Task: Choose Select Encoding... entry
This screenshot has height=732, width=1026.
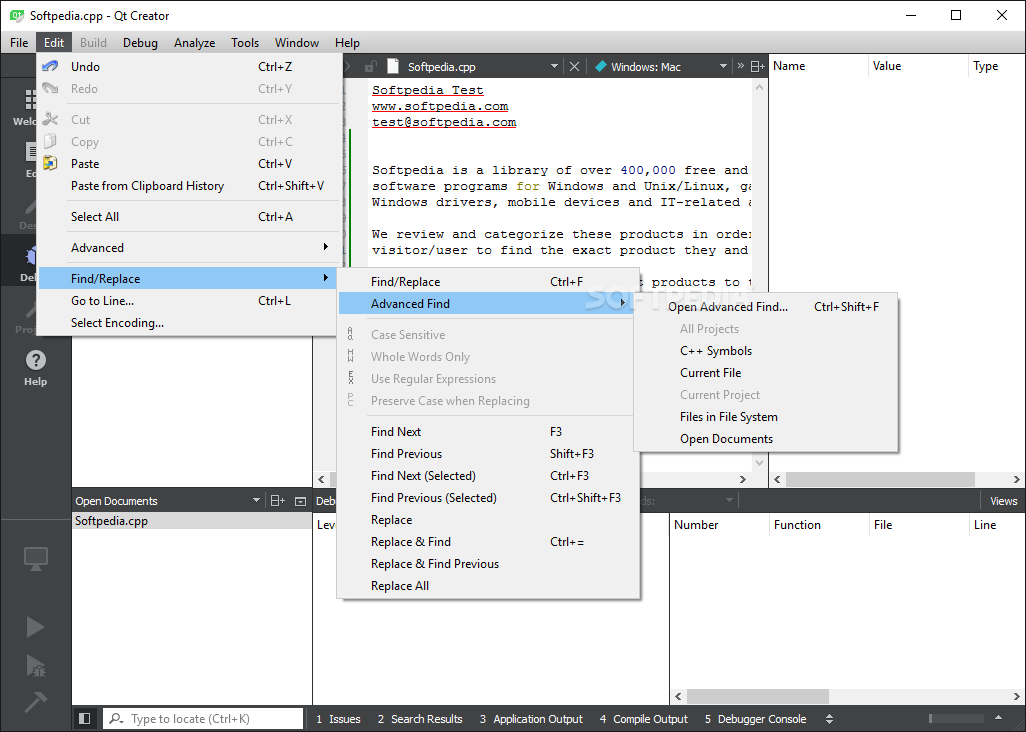Action: [x=190, y=322]
